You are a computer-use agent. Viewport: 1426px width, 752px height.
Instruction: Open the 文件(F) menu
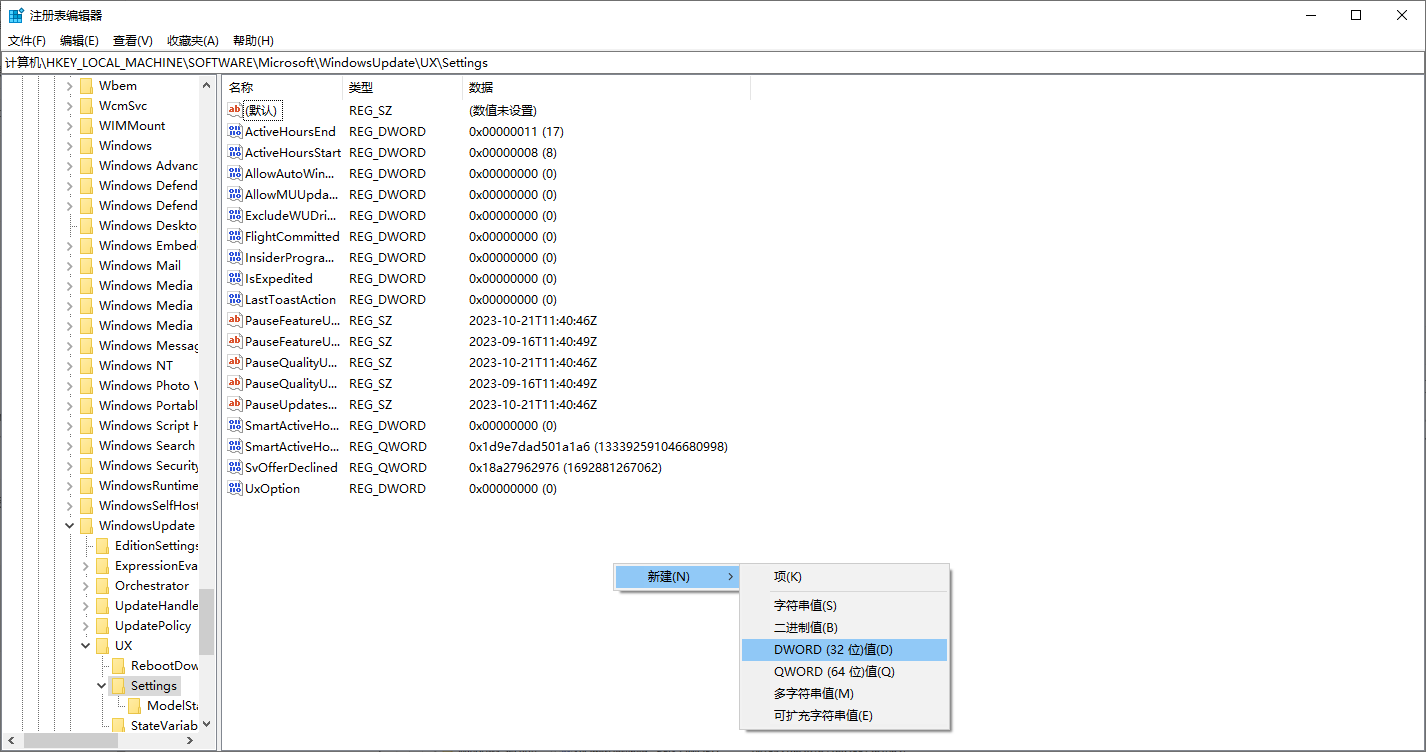coord(27,40)
